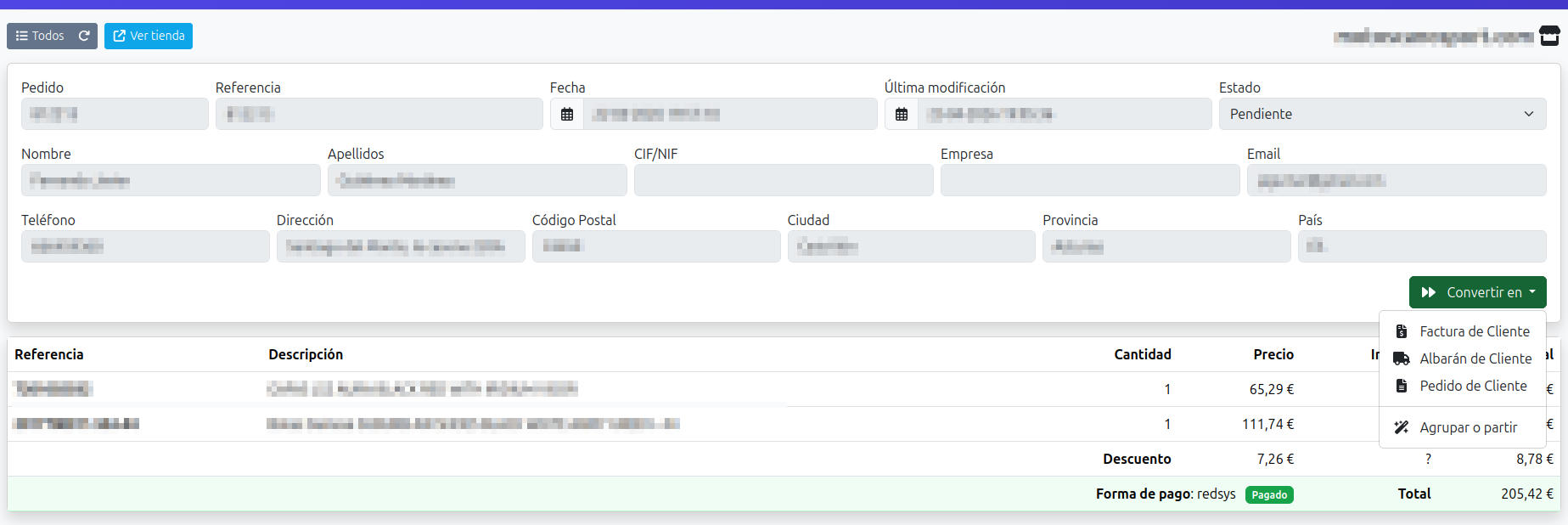
Task: Click the Ver tienda button
Action: click(x=149, y=36)
